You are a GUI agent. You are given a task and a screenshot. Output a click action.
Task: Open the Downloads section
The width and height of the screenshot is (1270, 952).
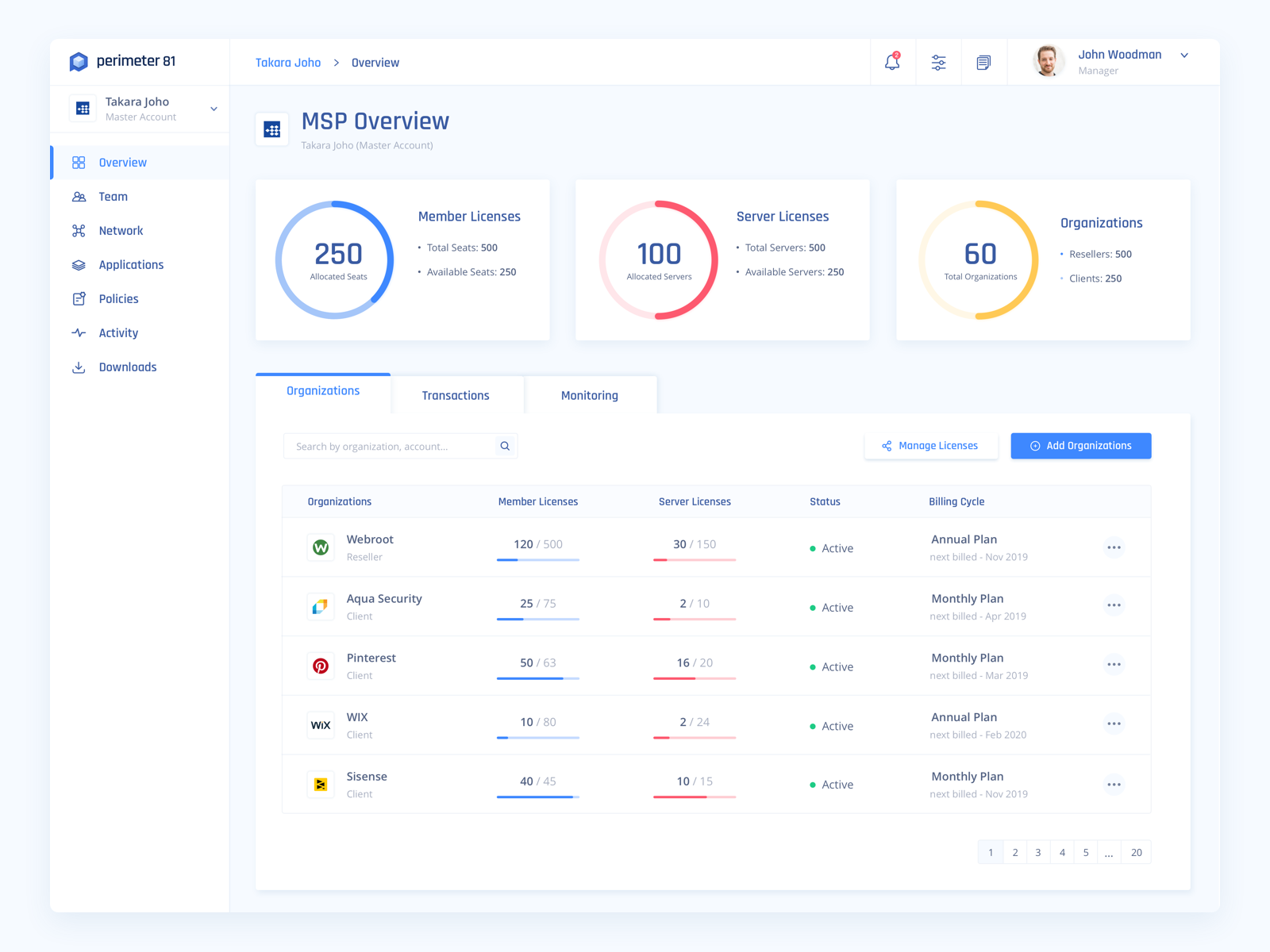(x=127, y=367)
